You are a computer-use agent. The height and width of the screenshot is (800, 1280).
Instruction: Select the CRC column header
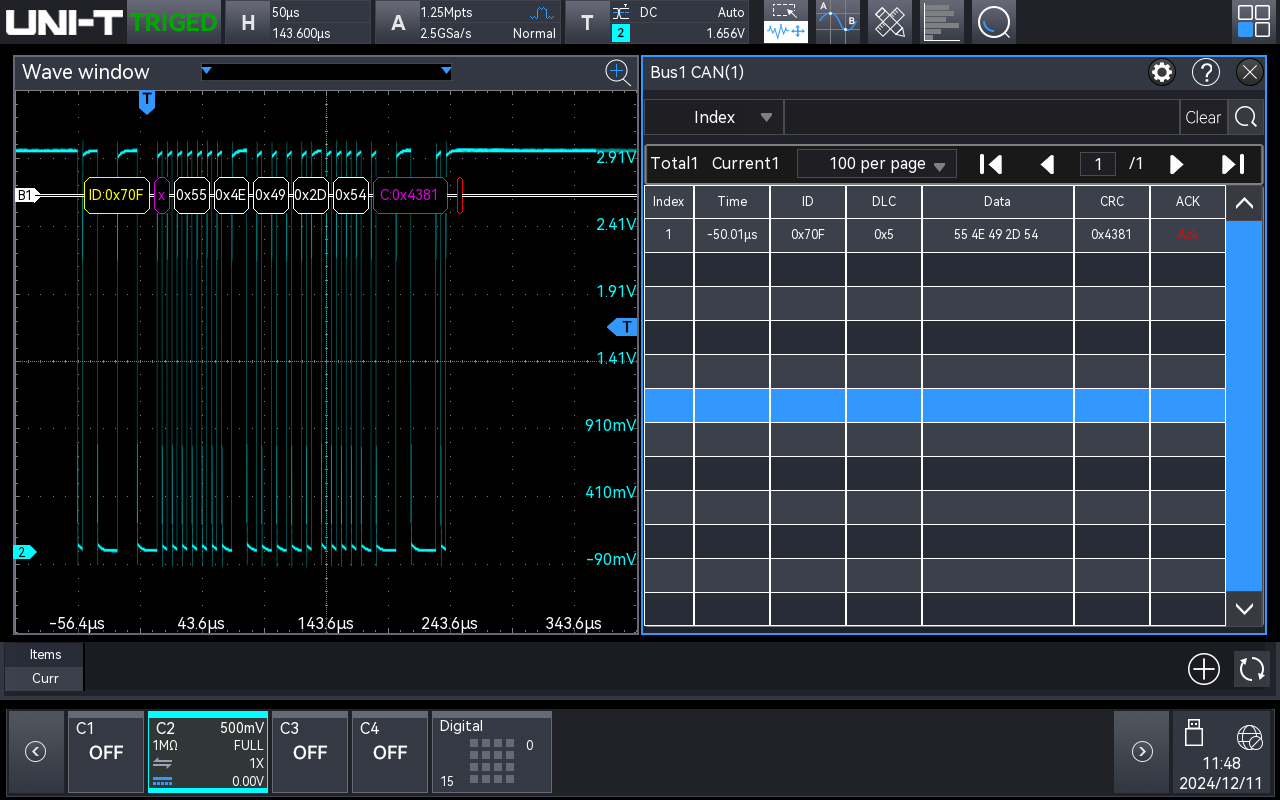click(x=1112, y=201)
